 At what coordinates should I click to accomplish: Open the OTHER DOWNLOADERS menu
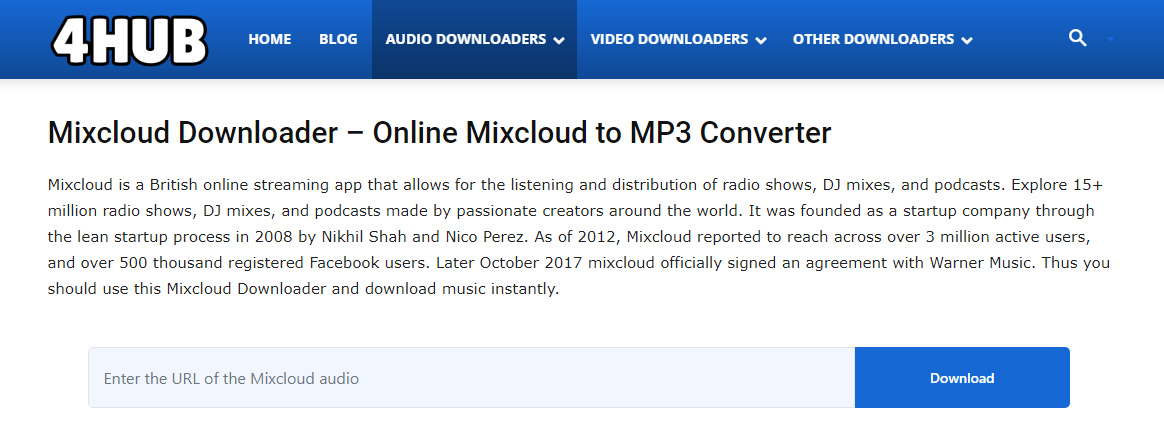(x=883, y=39)
